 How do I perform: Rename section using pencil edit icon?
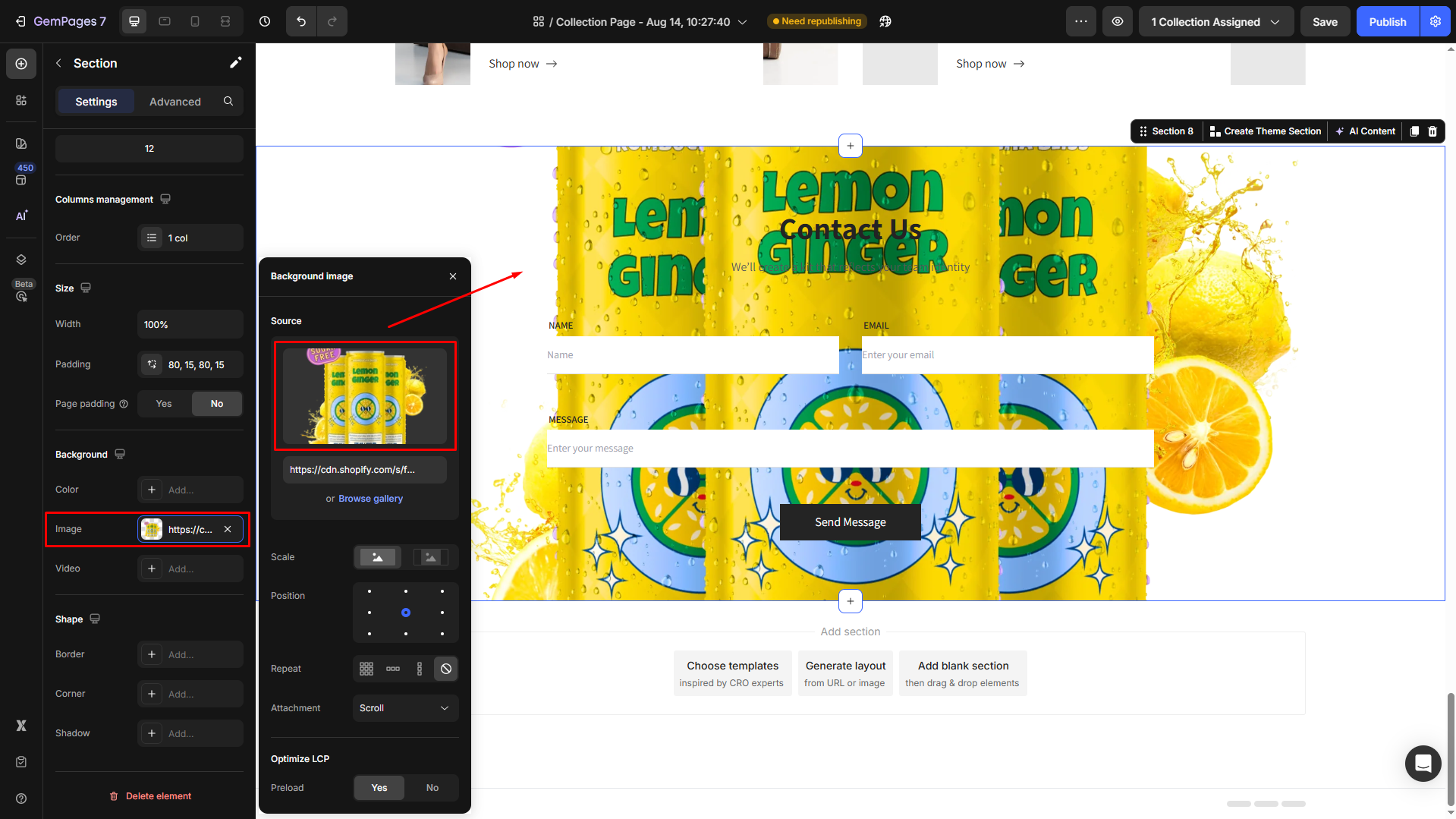tap(235, 63)
